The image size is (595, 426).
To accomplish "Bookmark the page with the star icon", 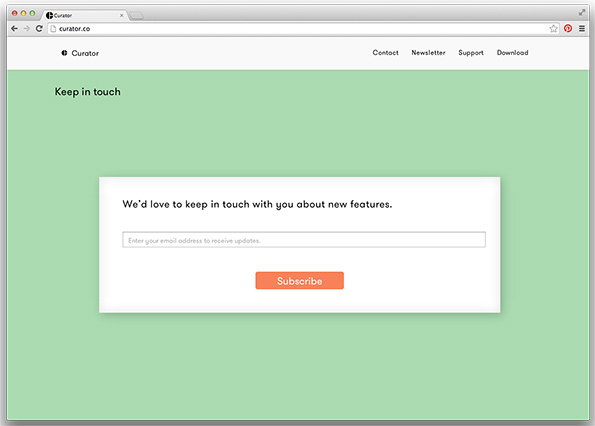I will click(554, 28).
